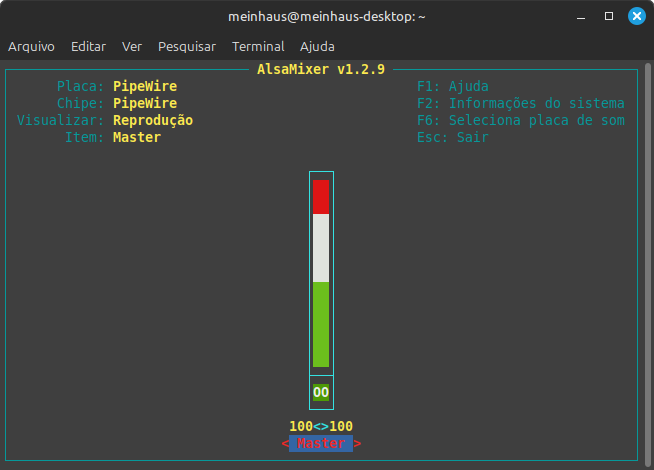654x470 pixels.
Task: Toggle the Master mute indicator OO
Action: (x=321, y=392)
